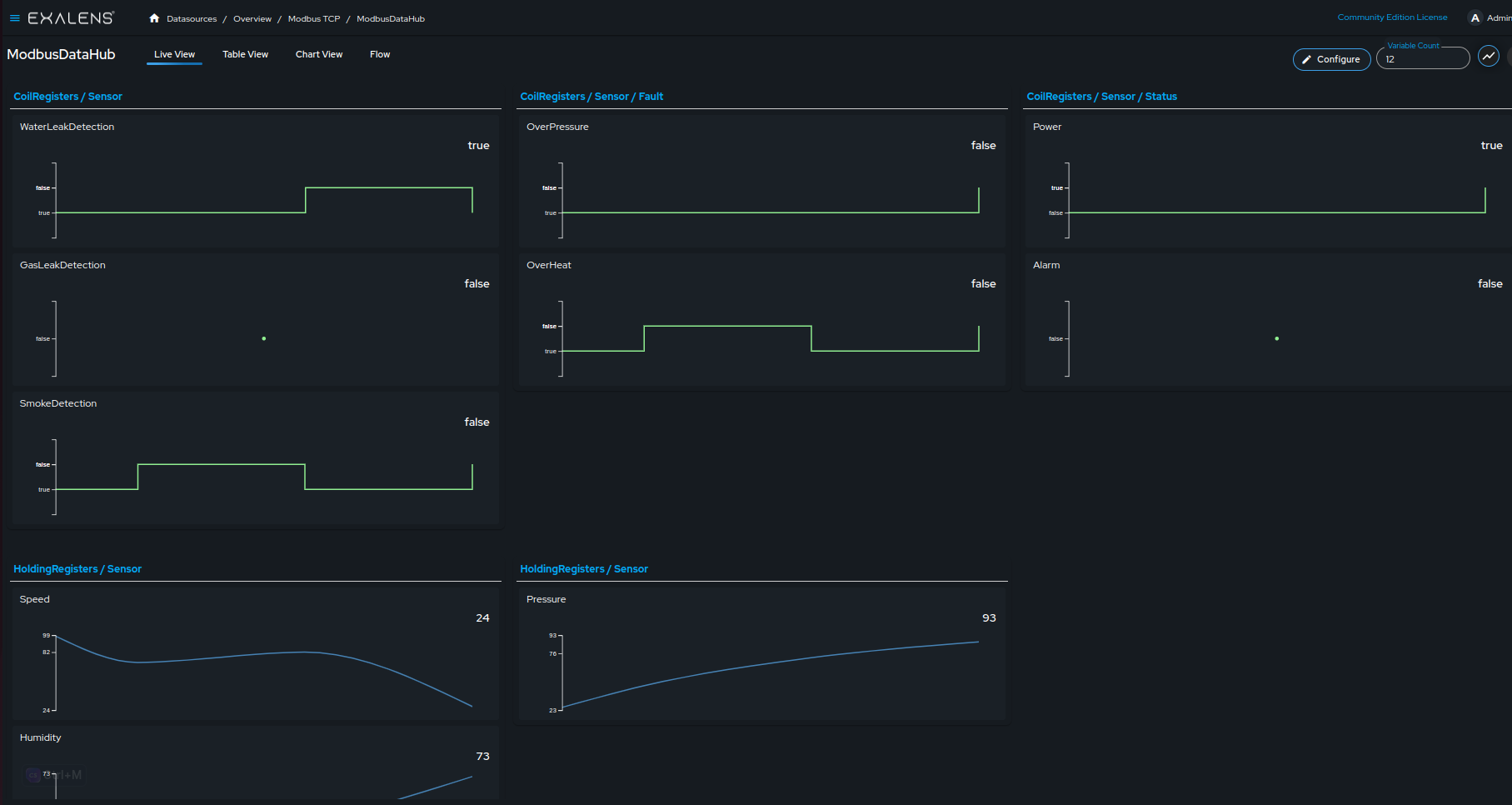Open the Flow tab
1512x805 pixels.
coord(380,54)
